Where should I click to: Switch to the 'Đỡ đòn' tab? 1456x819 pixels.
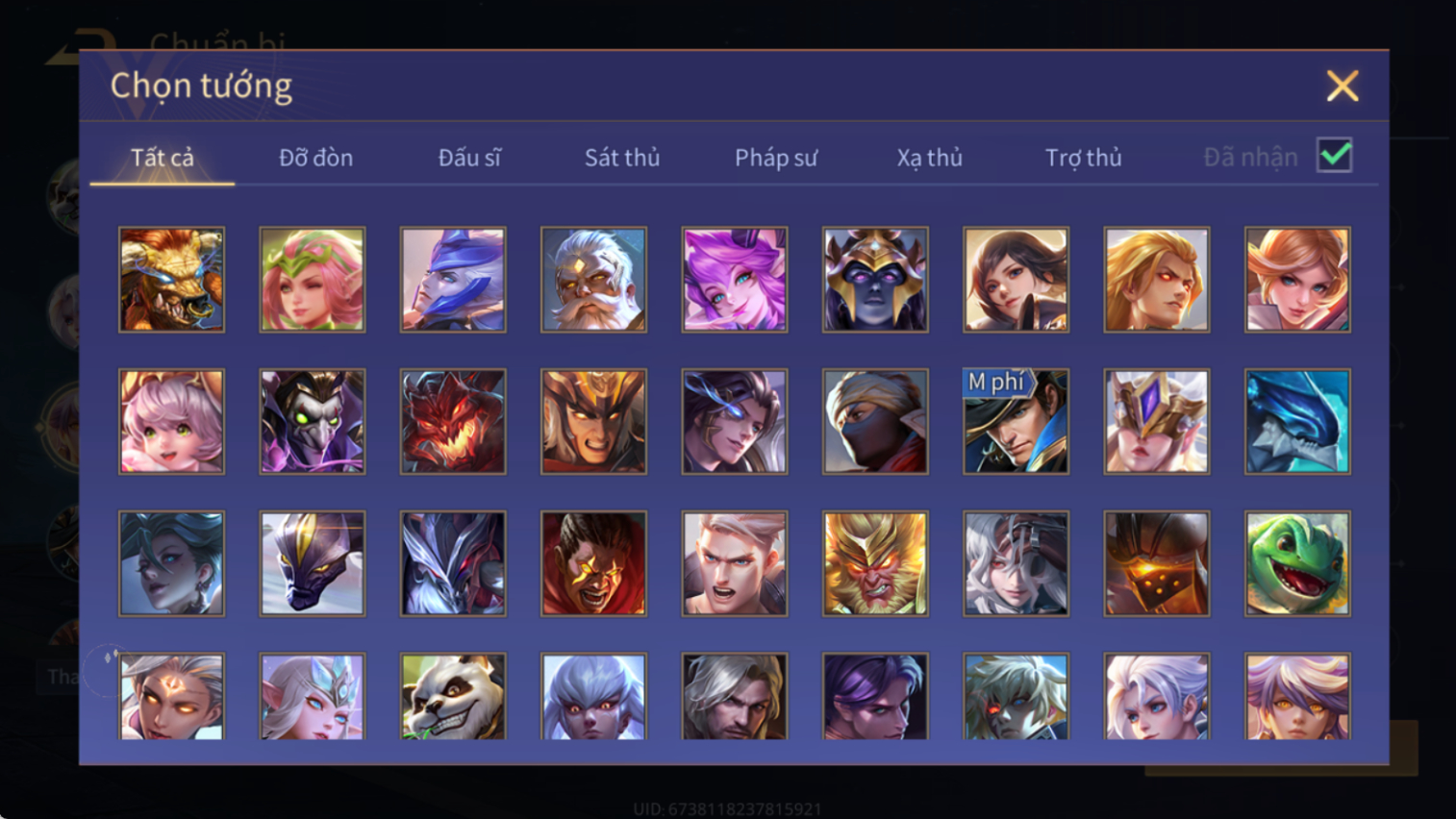click(x=315, y=158)
